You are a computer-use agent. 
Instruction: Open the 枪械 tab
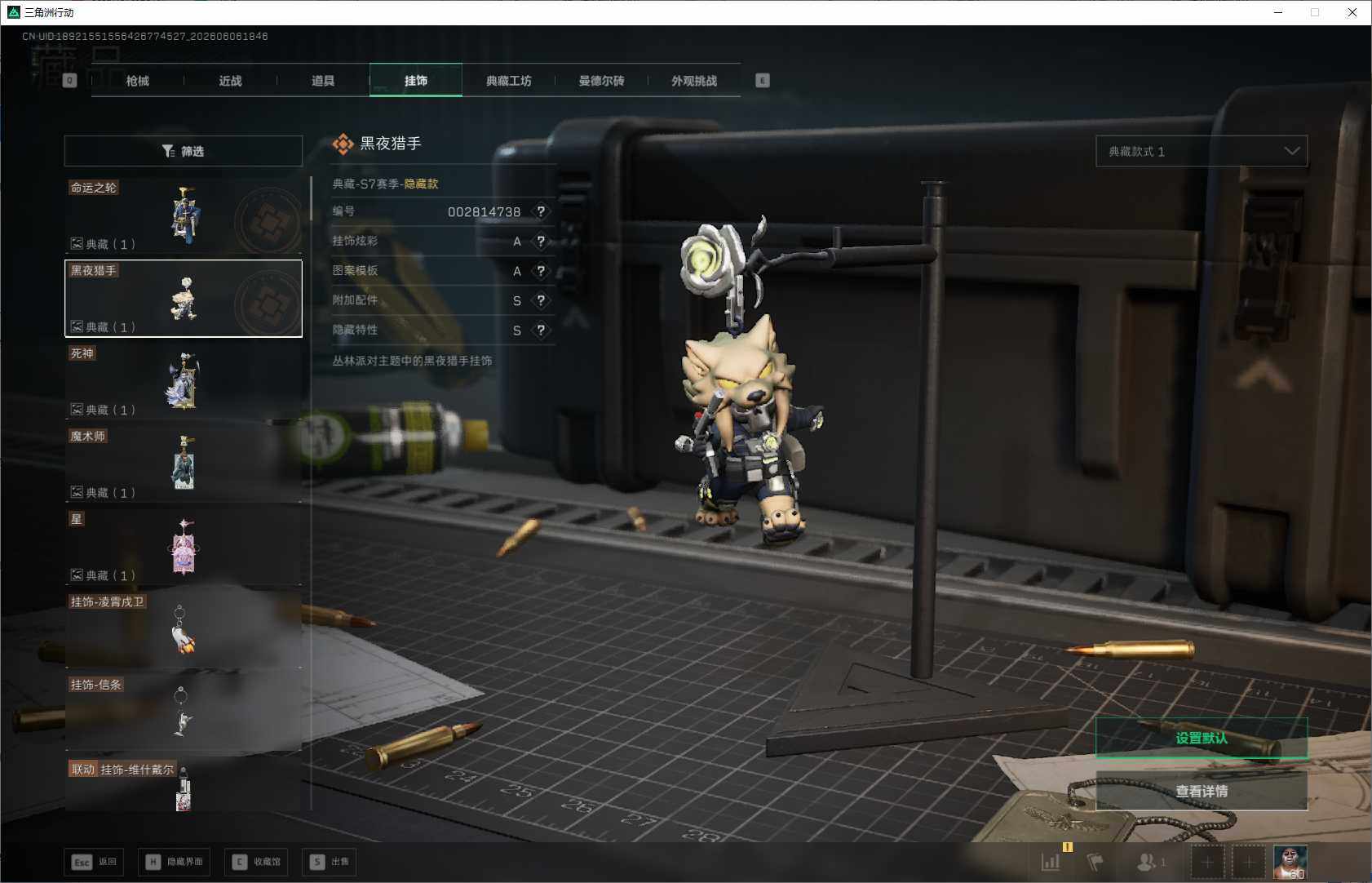[x=138, y=81]
